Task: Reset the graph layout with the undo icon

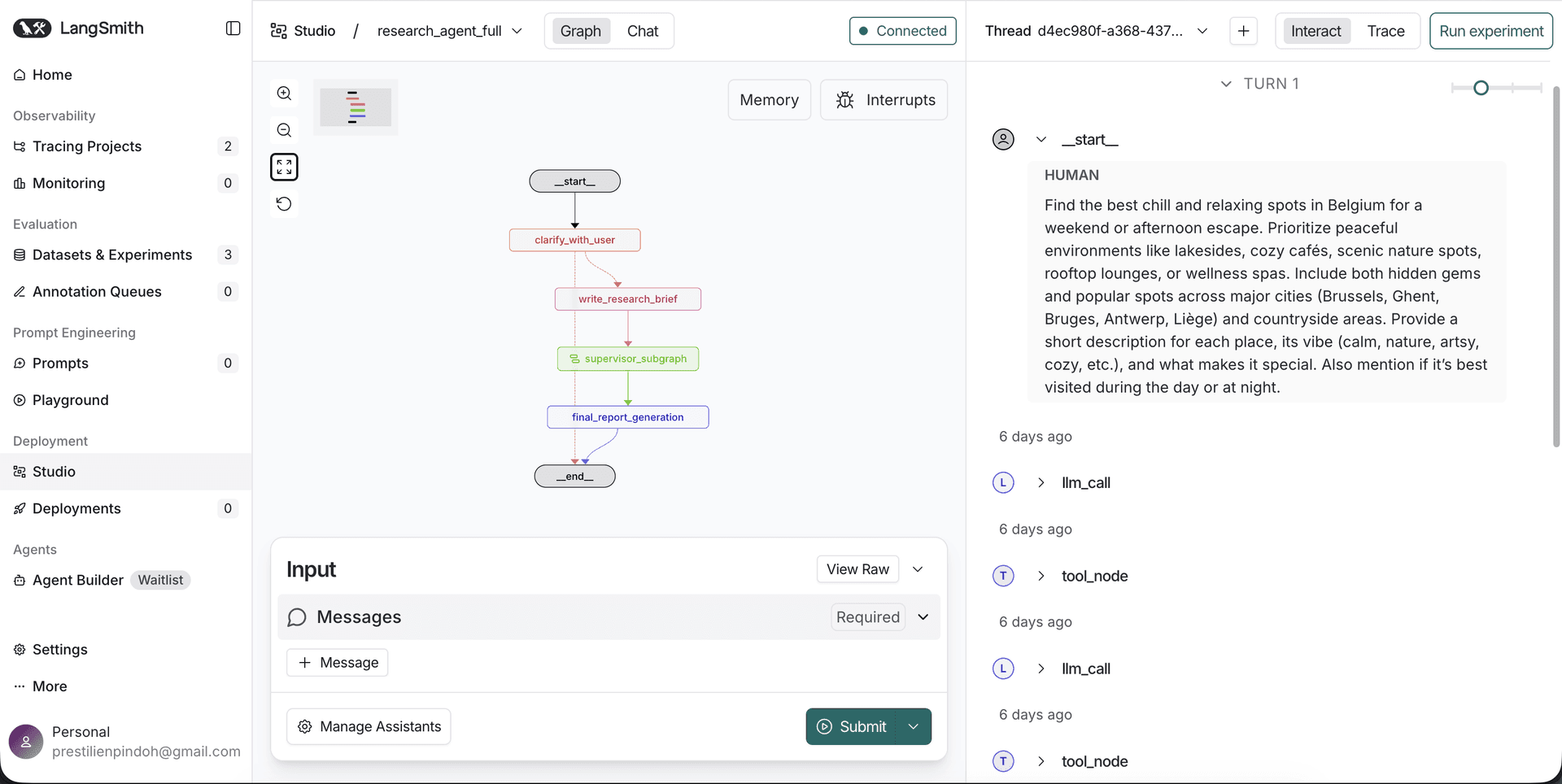Action: pyautogui.click(x=284, y=203)
